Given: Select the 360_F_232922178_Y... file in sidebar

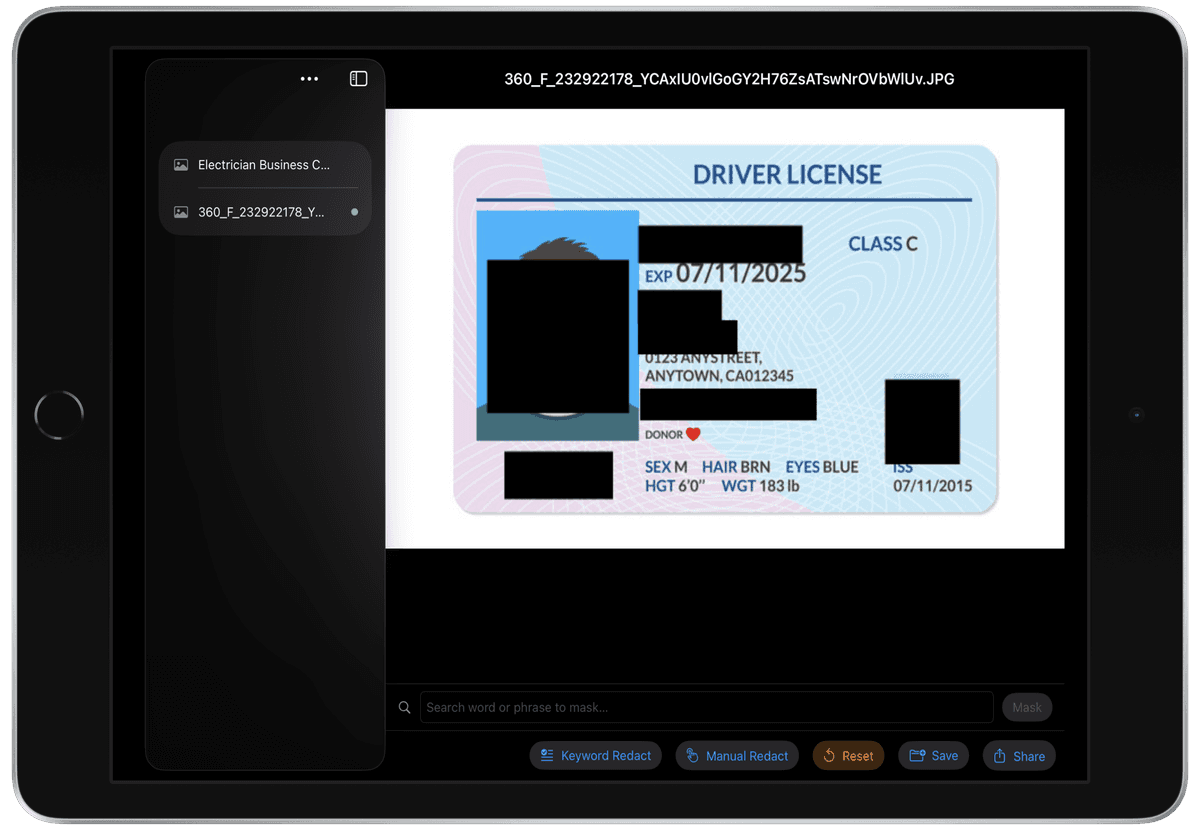Looking at the screenshot, I should [x=261, y=212].
